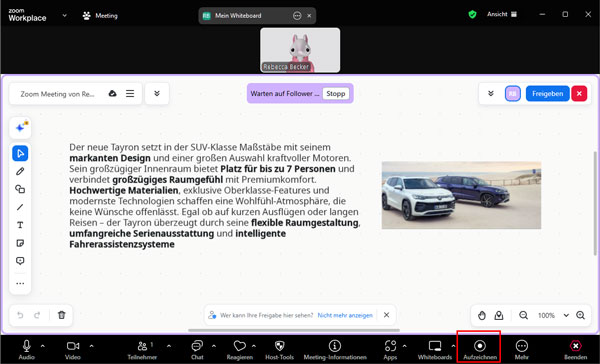Viewport: 600px width, 364px height.
Task: Click the Zoom Meeting von Re... title field
Action: [x=57, y=94]
